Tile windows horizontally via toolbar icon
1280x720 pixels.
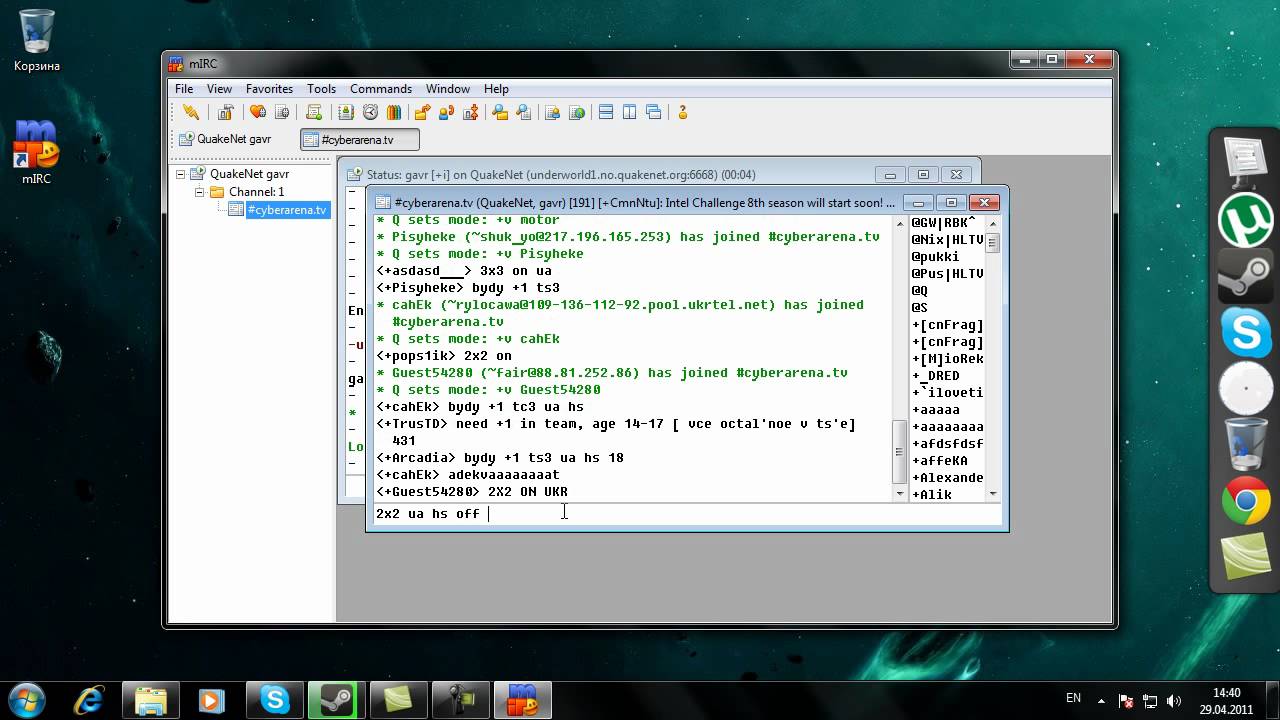click(x=606, y=113)
